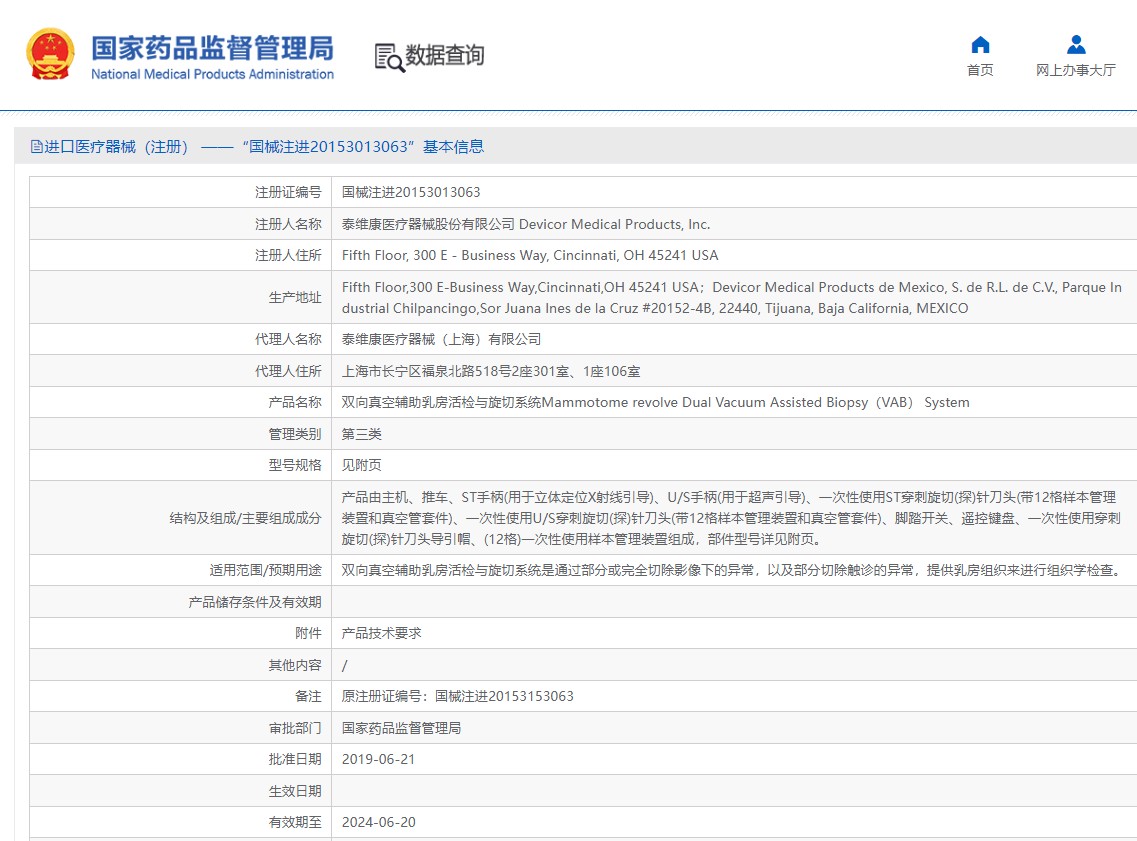Viewport: 1137px width, 841px height.
Task: Open 网上办事大厅 via the person icon
Action: tap(1076, 45)
